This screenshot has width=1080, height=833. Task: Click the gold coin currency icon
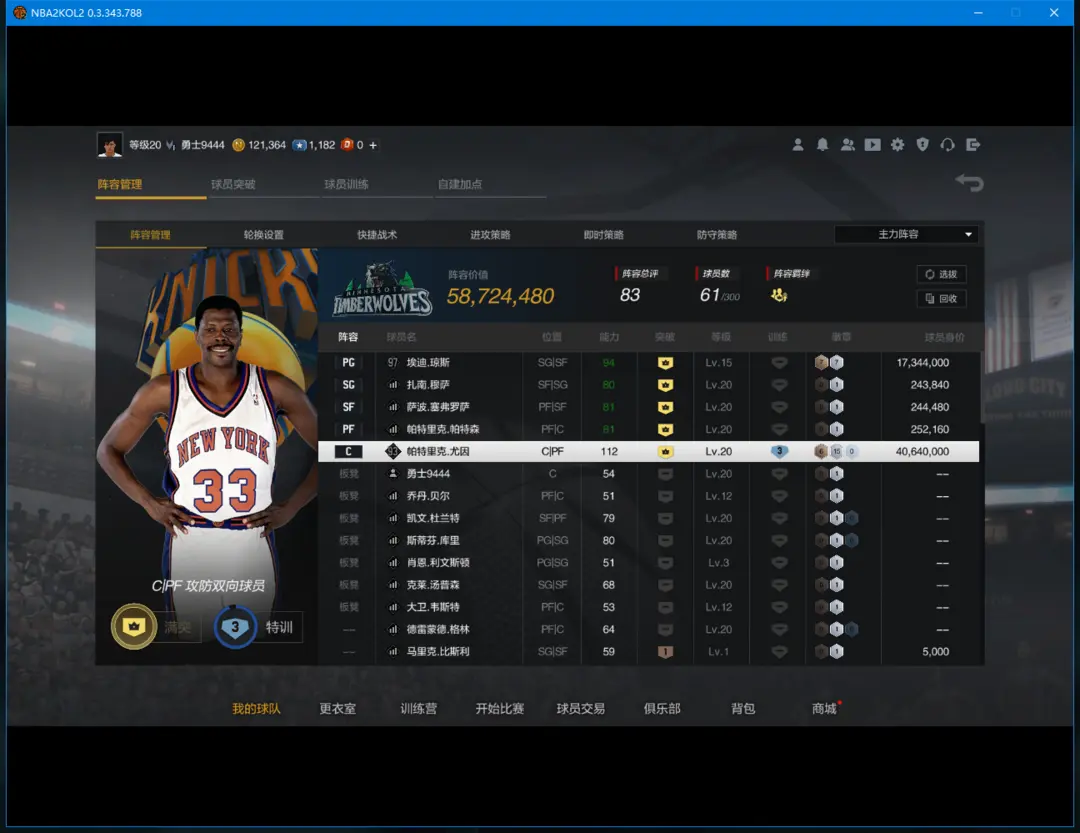[238, 145]
